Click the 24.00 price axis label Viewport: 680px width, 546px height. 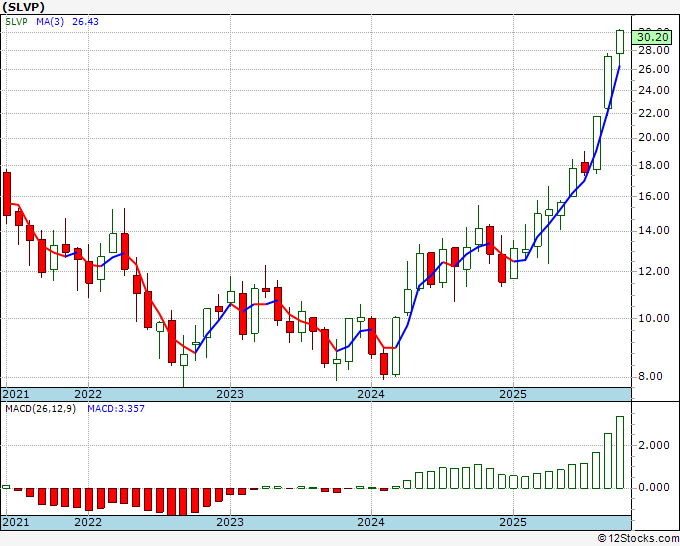(x=654, y=90)
